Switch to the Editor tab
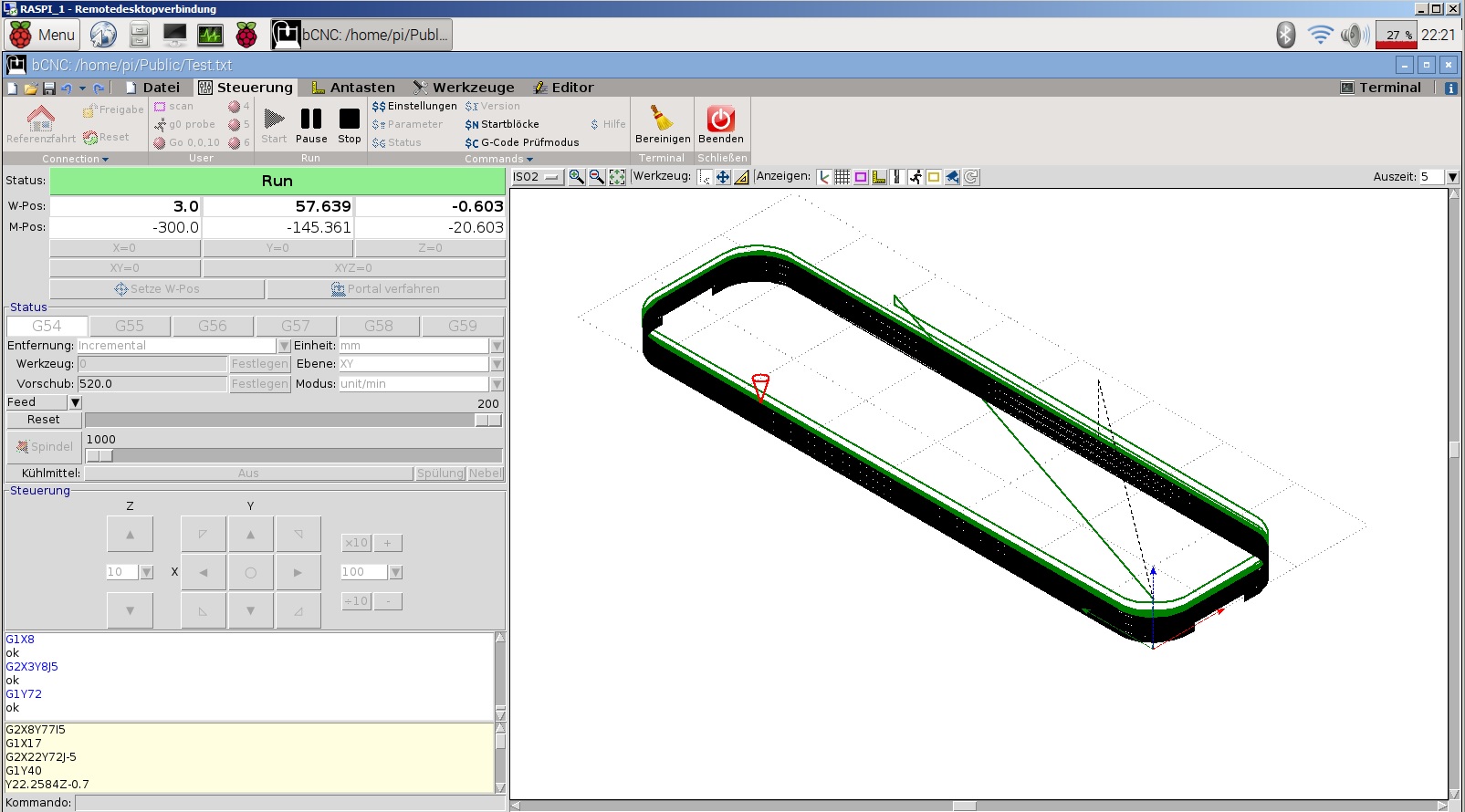1465x812 pixels. (563, 88)
